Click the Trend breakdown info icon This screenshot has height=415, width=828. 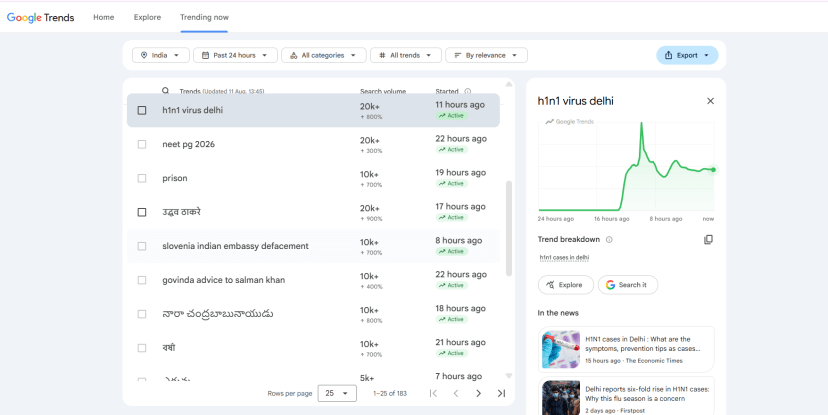pos(609,240)
